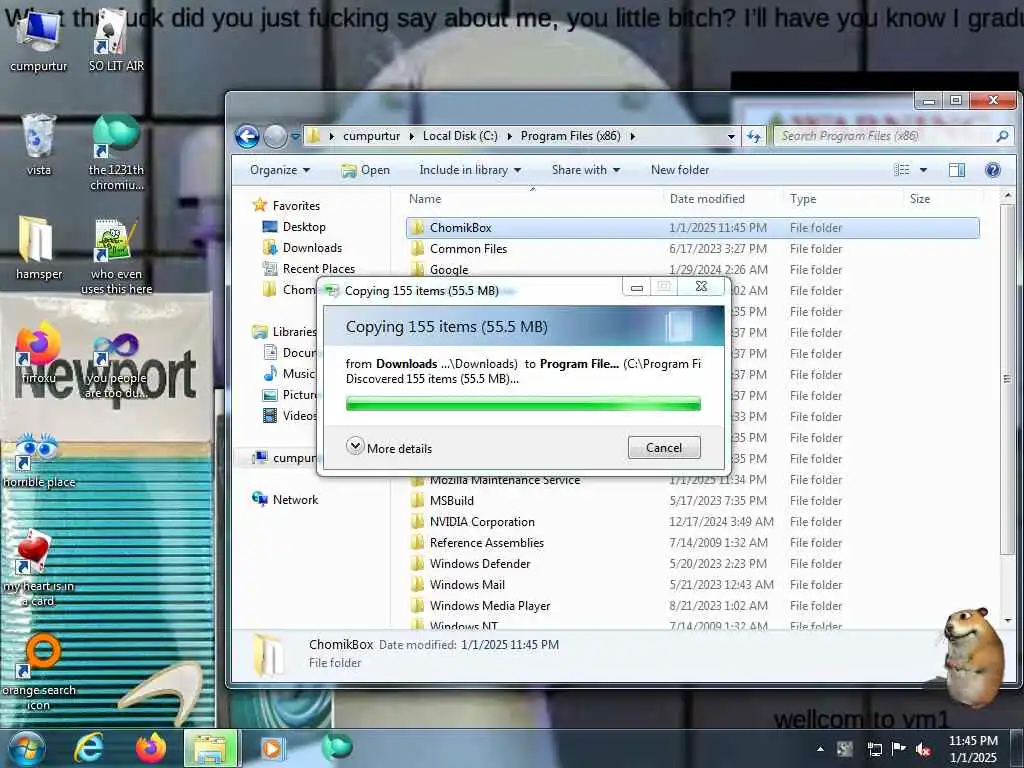Click the copy progress bar
This screenshot has width=1024, height=768.
click(523, 404)
